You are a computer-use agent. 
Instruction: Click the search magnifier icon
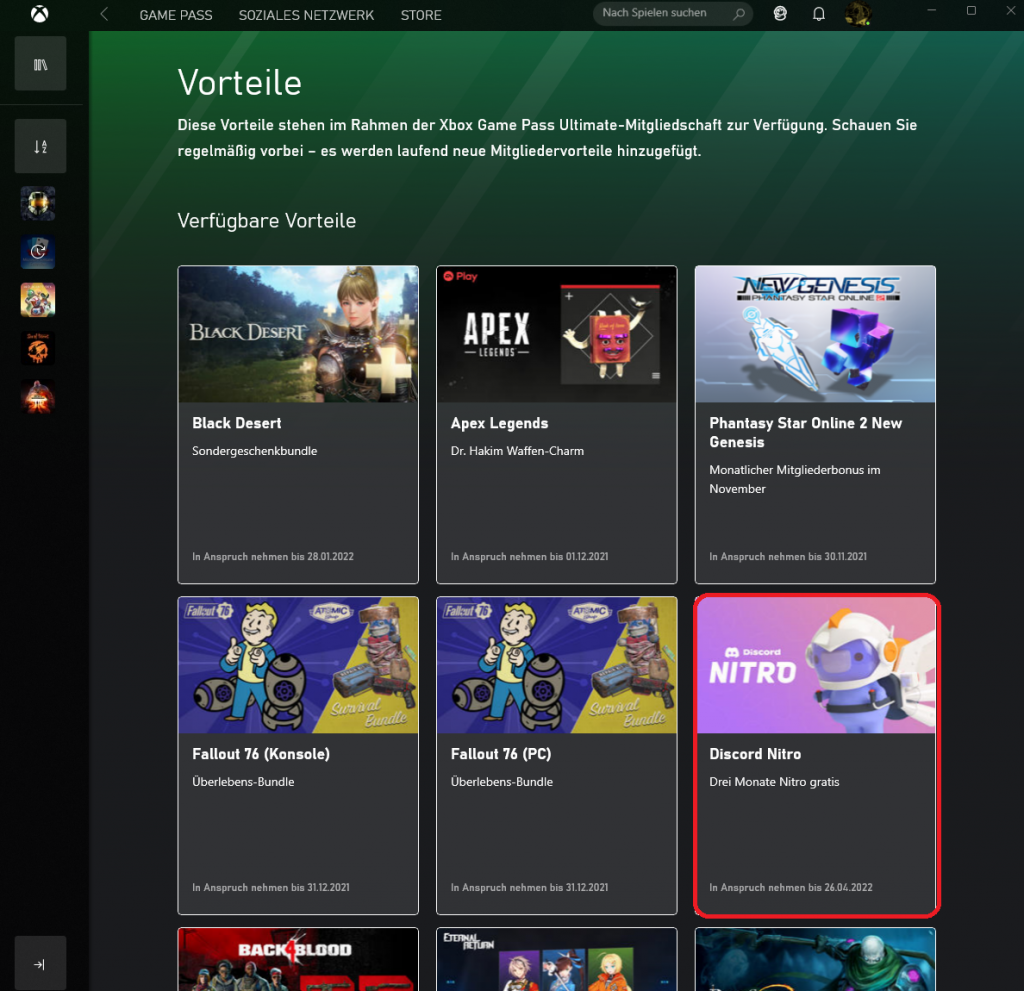click(x=739, y=14)
